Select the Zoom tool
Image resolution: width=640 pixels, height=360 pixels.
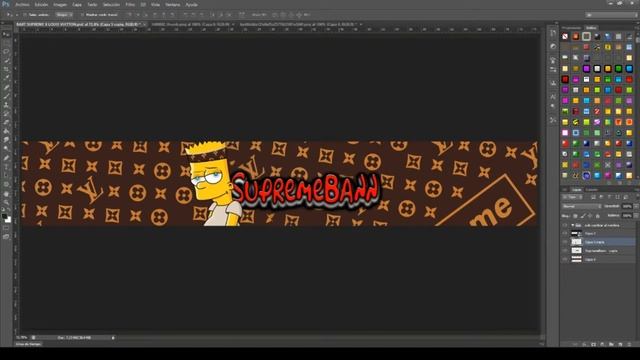(x=6, y=202)
